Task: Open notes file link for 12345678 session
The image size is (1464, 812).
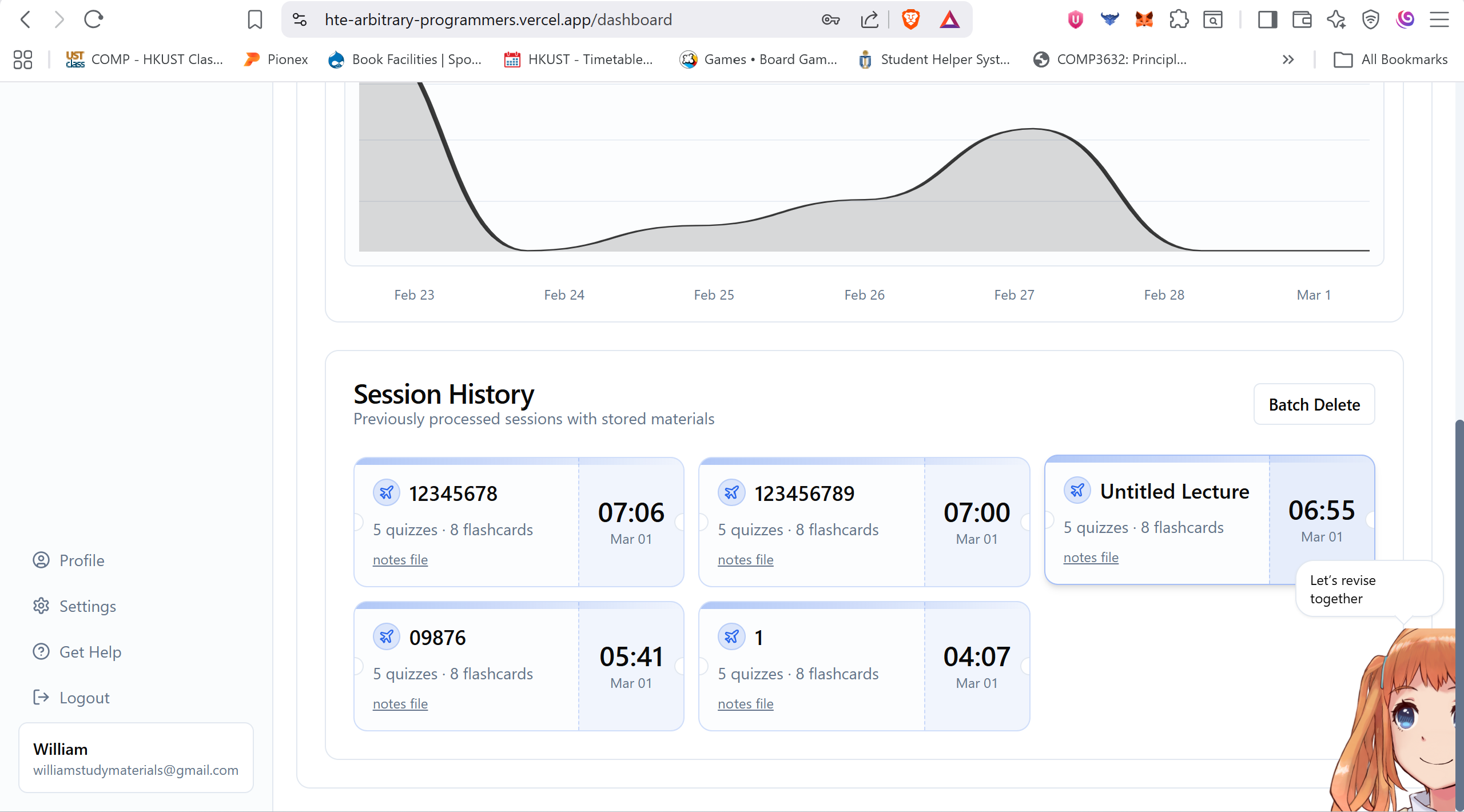Action: click(x=400, y=560)
